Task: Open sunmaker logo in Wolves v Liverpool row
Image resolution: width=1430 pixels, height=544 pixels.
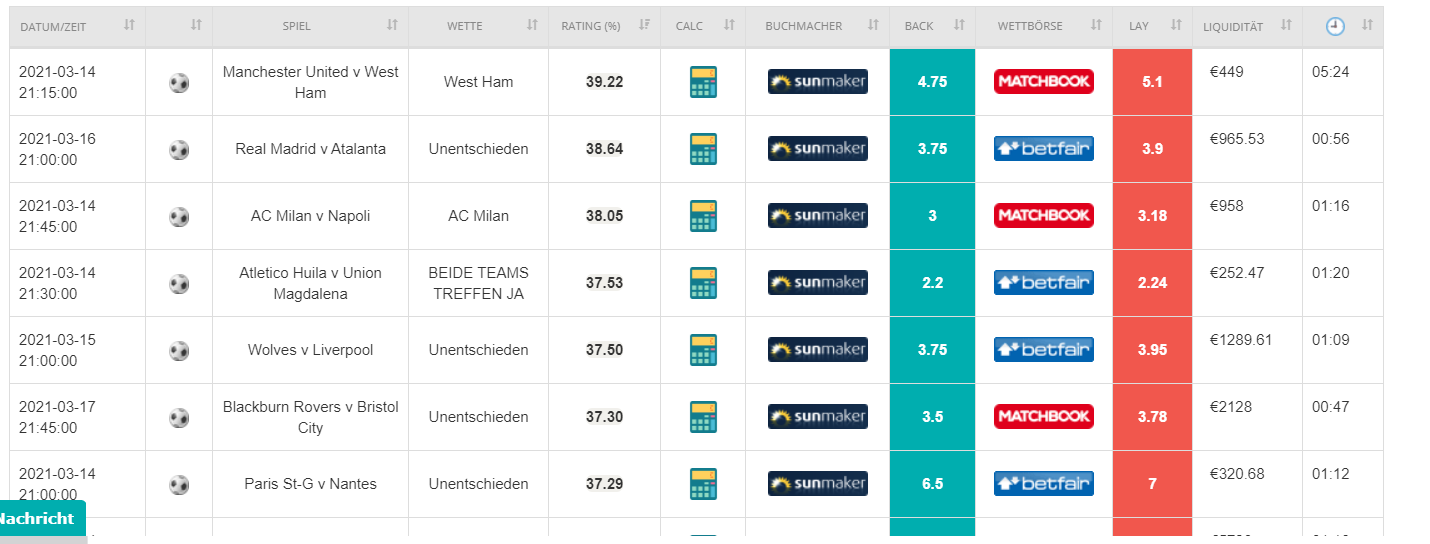Action: coord(818,350)
